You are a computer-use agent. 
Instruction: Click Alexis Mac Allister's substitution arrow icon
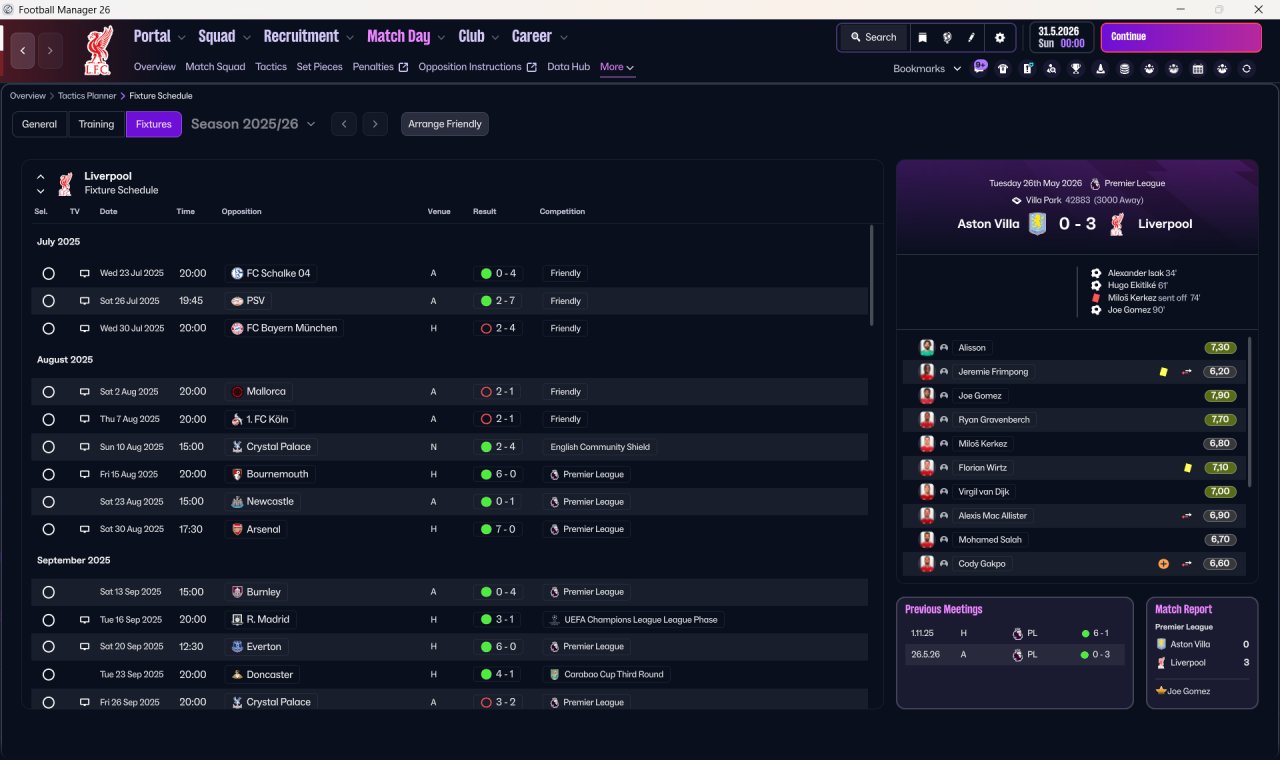tap(1187, 516)
